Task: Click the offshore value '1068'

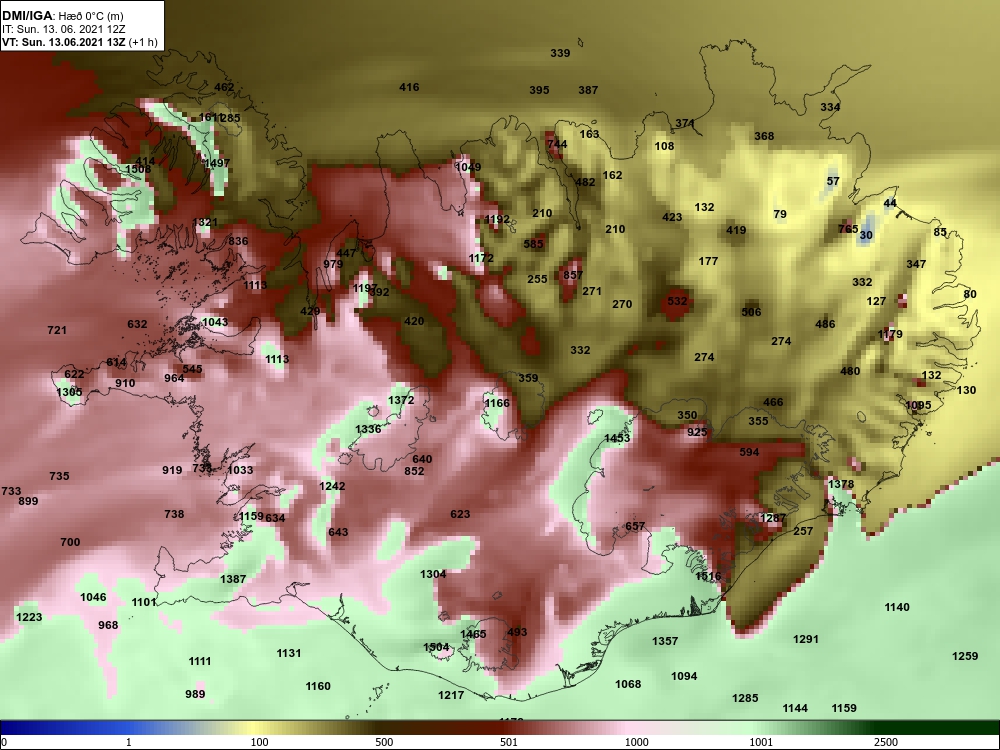Action: click(628, 684)
